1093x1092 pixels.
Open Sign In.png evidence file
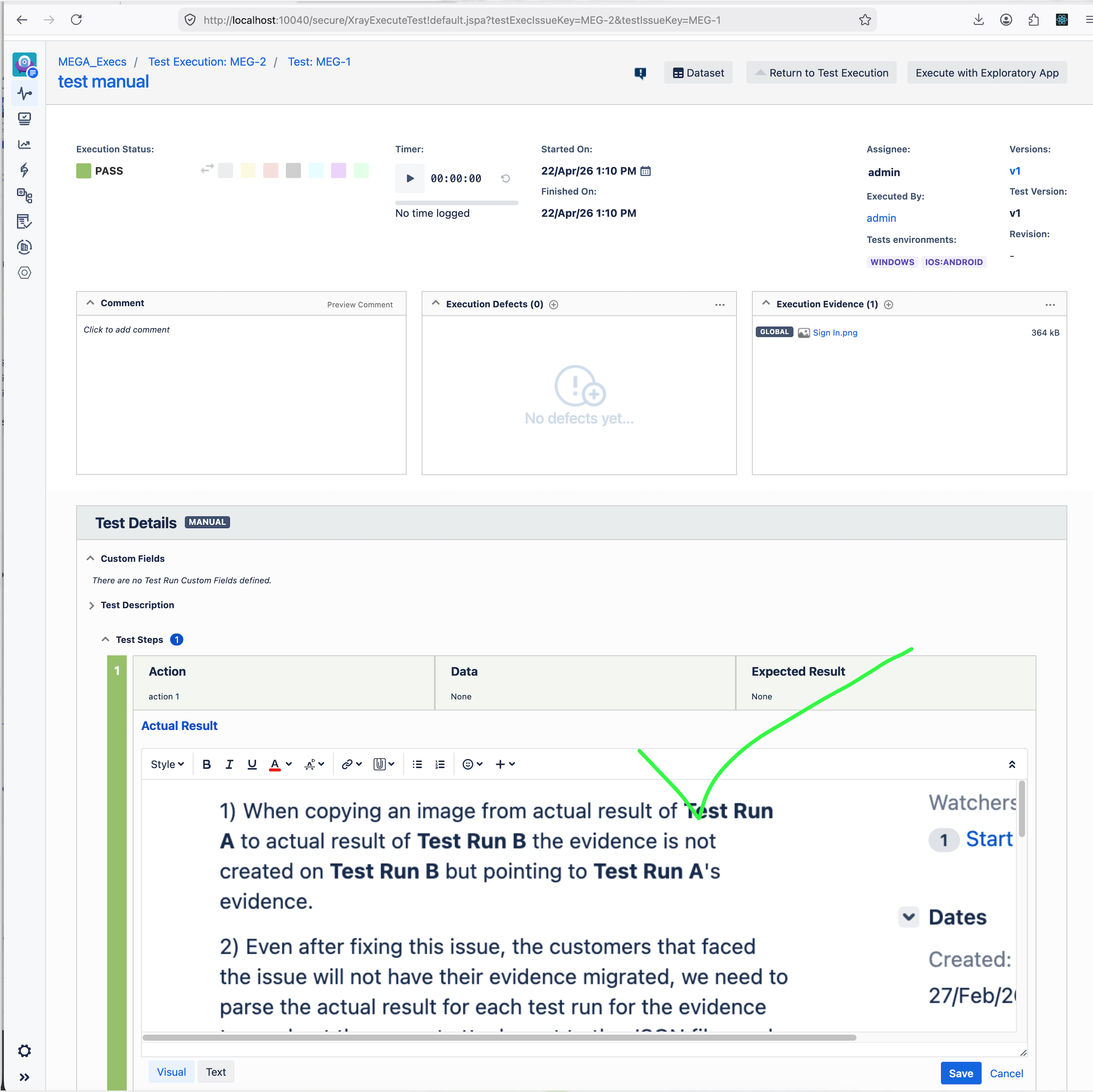[835, 332]
